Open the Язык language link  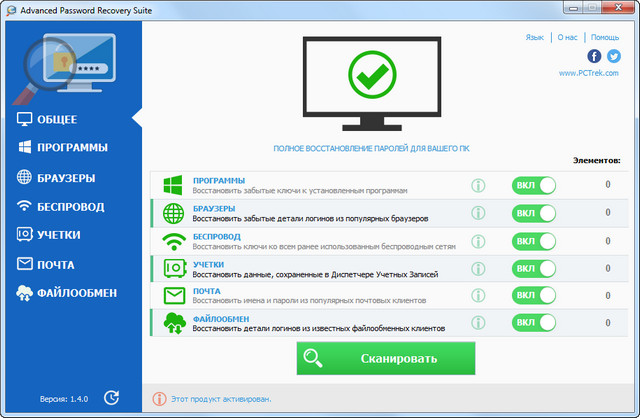pyautogui.click(x=535, y=37)
